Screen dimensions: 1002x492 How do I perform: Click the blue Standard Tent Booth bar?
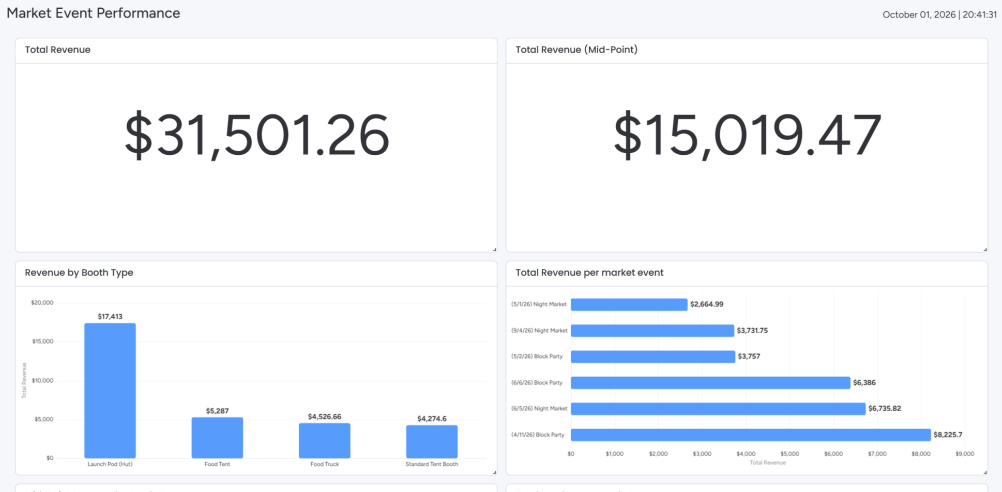432,442
